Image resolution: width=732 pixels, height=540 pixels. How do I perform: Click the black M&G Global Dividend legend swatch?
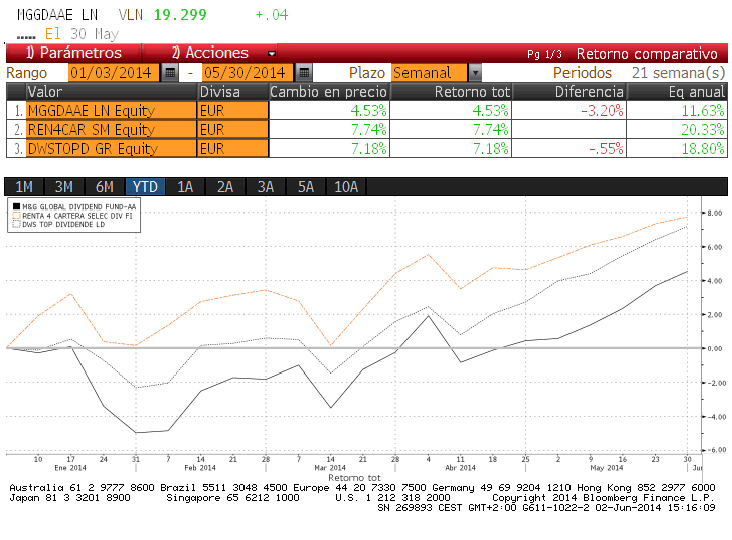pyautogui.click(x=16, y=206)
